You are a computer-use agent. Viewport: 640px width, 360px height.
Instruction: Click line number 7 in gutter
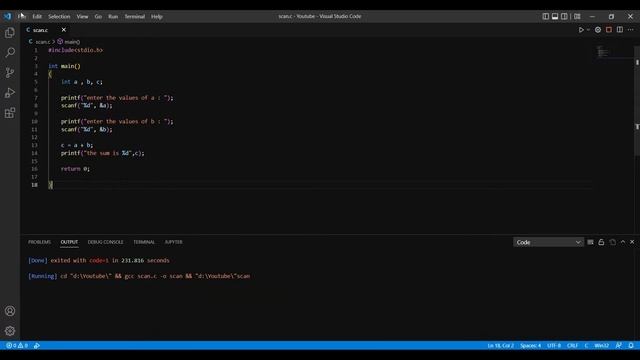(x=36, y=98)
